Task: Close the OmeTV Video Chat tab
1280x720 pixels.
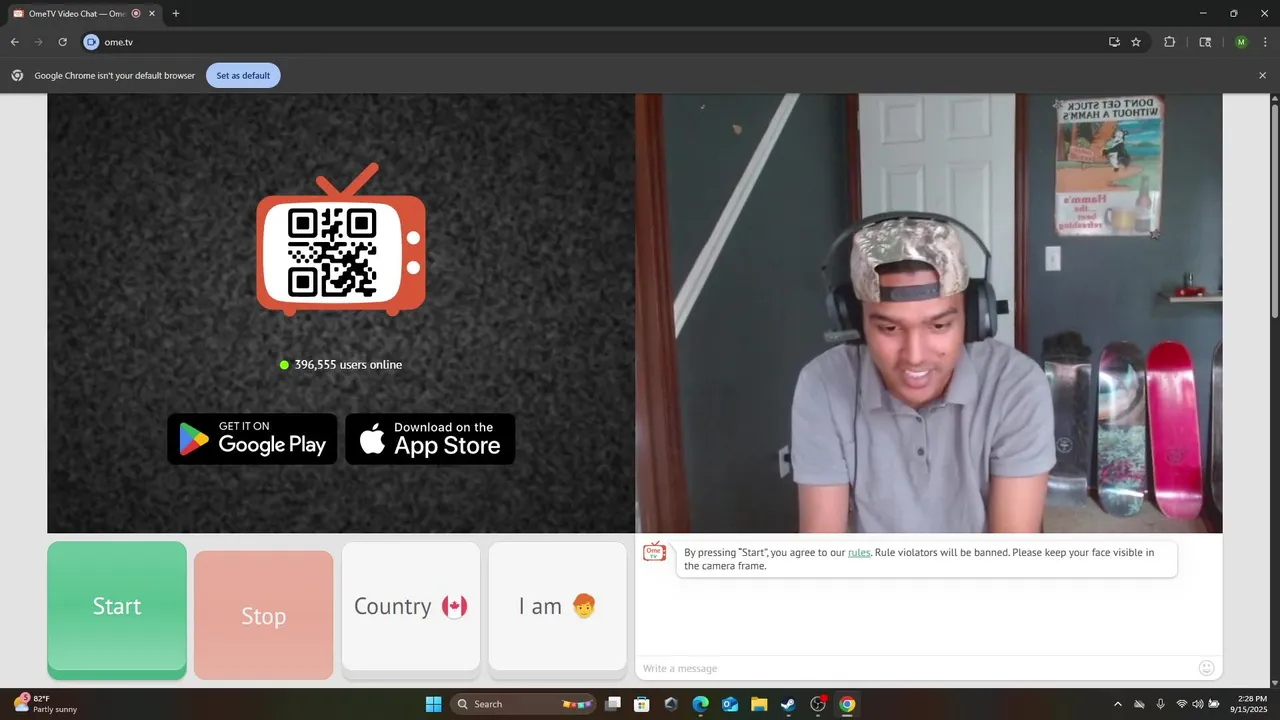Action: pyautogui.click(x=151, y=14)
